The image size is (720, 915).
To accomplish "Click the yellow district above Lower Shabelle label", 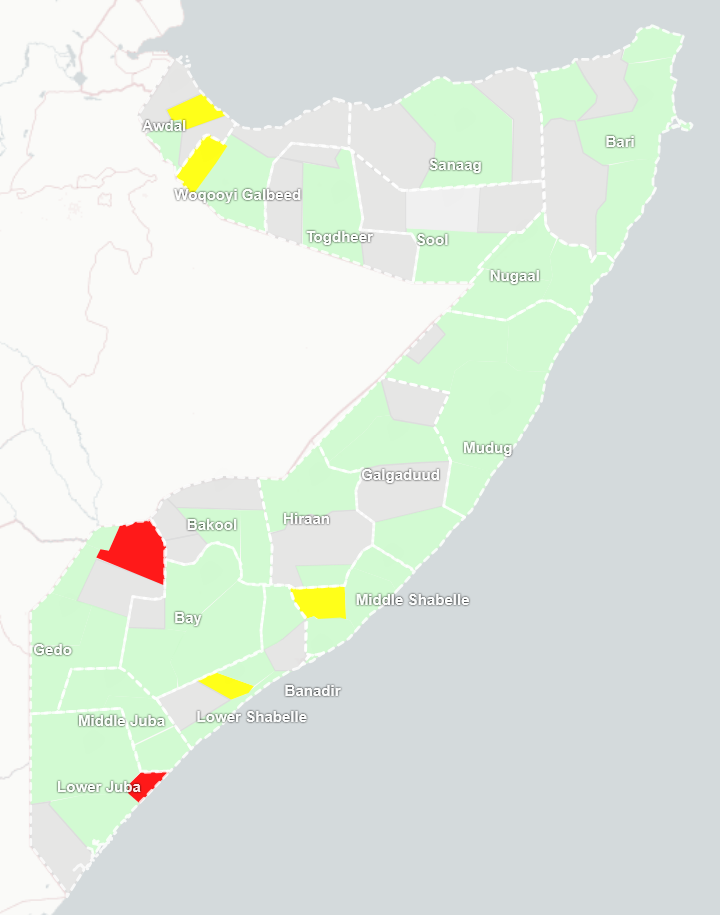I will [226, 686].
